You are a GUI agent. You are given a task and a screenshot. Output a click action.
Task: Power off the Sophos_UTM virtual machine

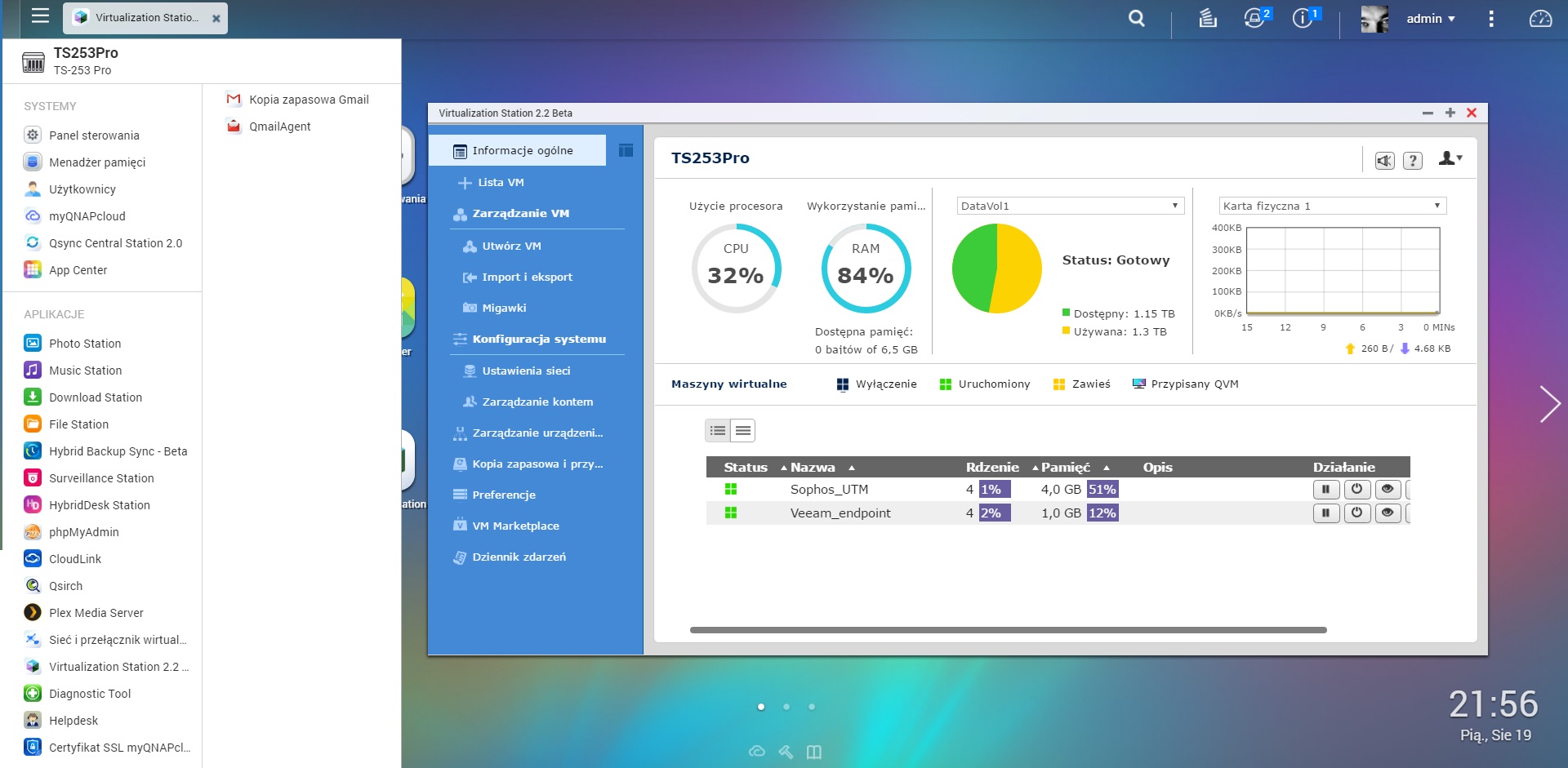pos(1357,490)
